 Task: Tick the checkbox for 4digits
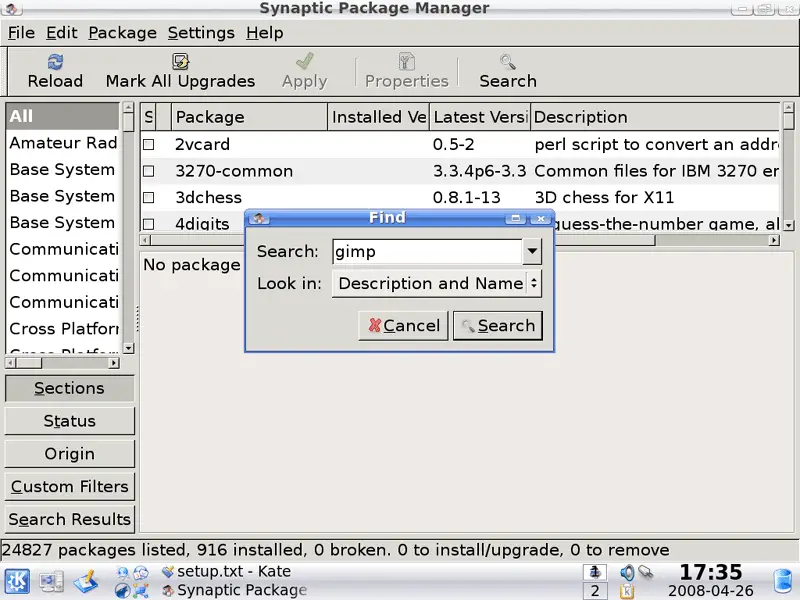click(x=148, y=224)
